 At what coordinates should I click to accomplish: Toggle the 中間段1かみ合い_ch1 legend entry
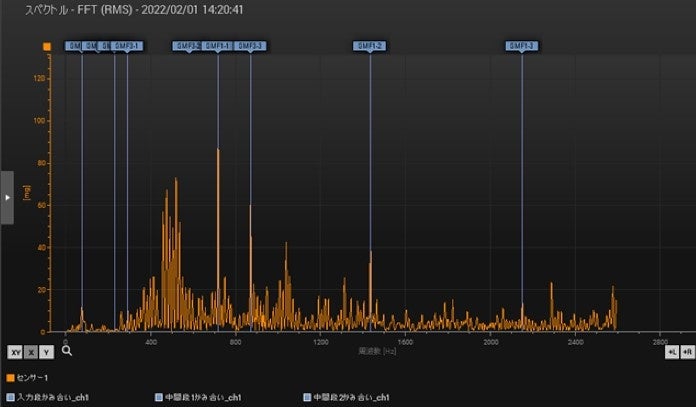(x=198, y=397)
